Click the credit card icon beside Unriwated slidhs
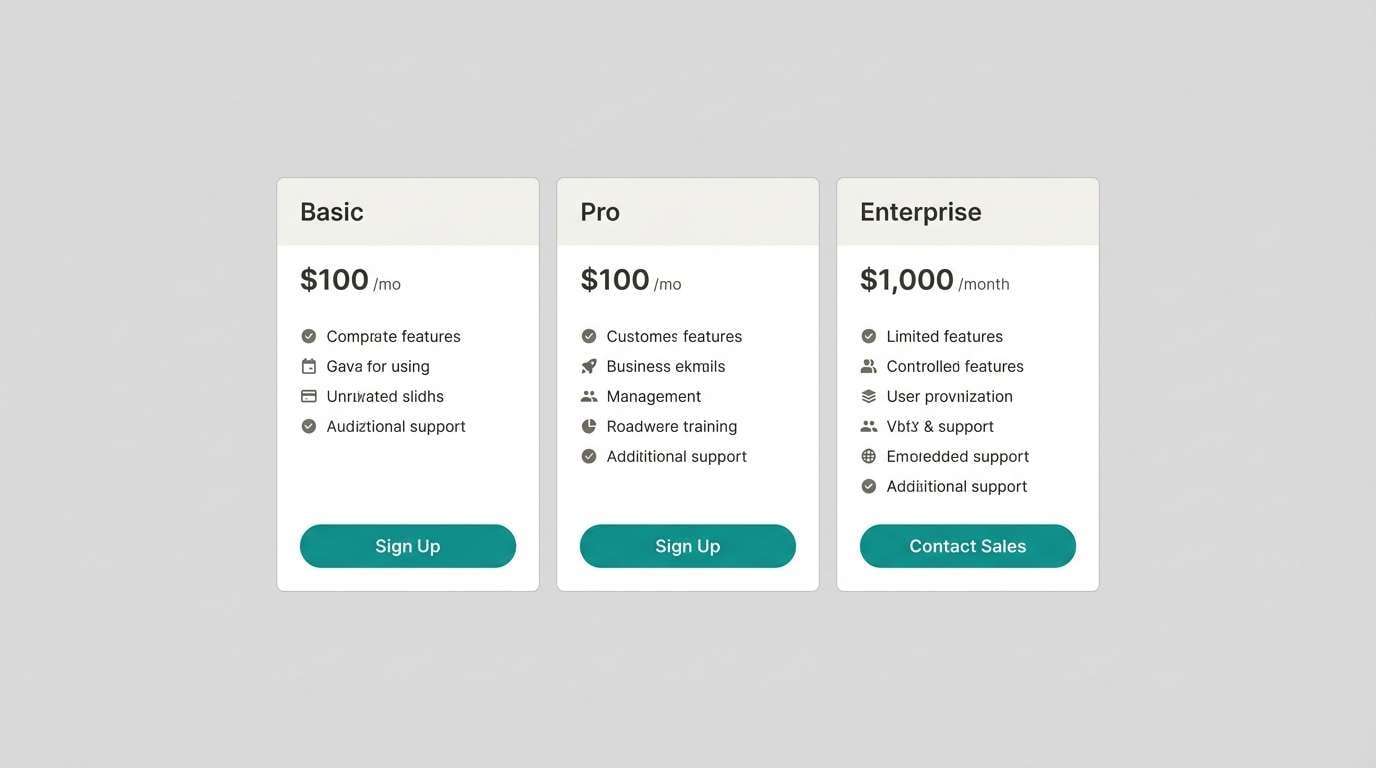Image resolution: width=1376 pixels, height=768 pixels. point(308,396)
